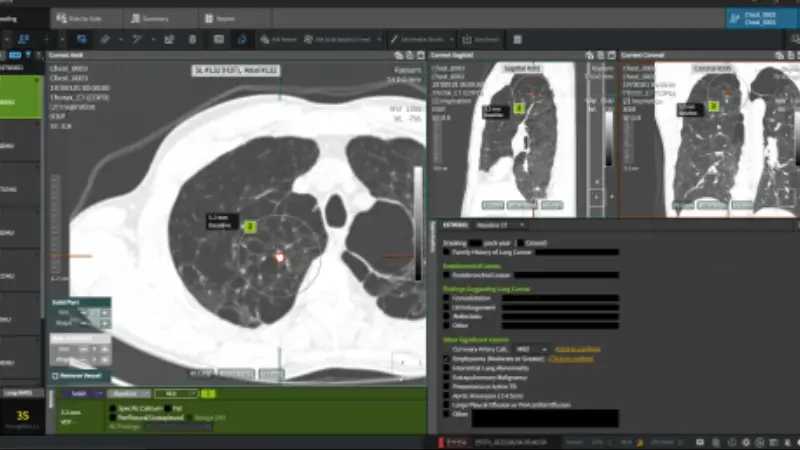Click the nodule marker on coronal view
800x450 pixels.
tap(714, 105)
